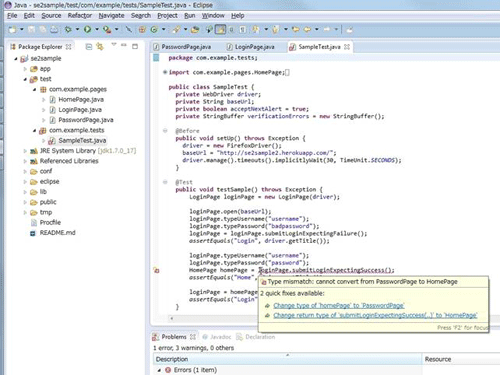Switch to the Javadoc tab
Image resolution: width=500 pixels, height=375 pixels.
(217, 337)
